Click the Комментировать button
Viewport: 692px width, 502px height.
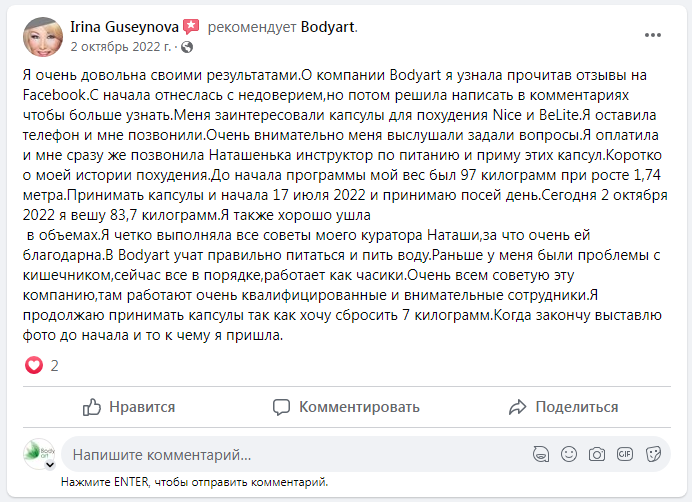346,407
